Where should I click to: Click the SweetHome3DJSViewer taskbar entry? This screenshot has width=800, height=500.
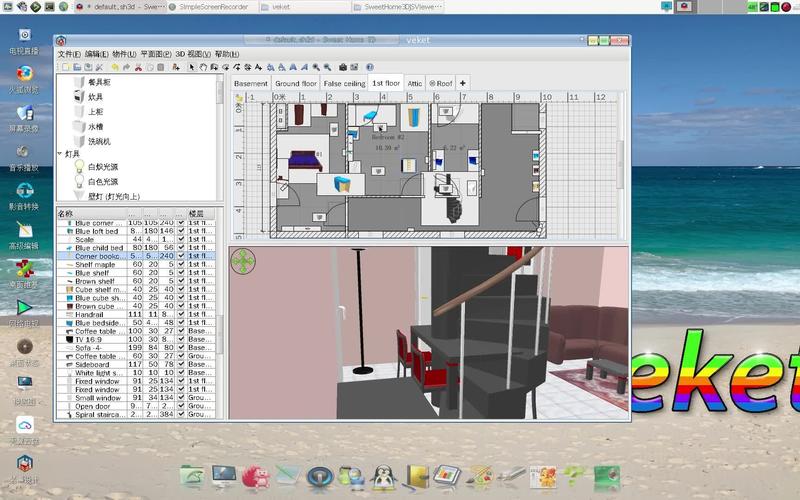pyautogui.click(x=398, y=7)
